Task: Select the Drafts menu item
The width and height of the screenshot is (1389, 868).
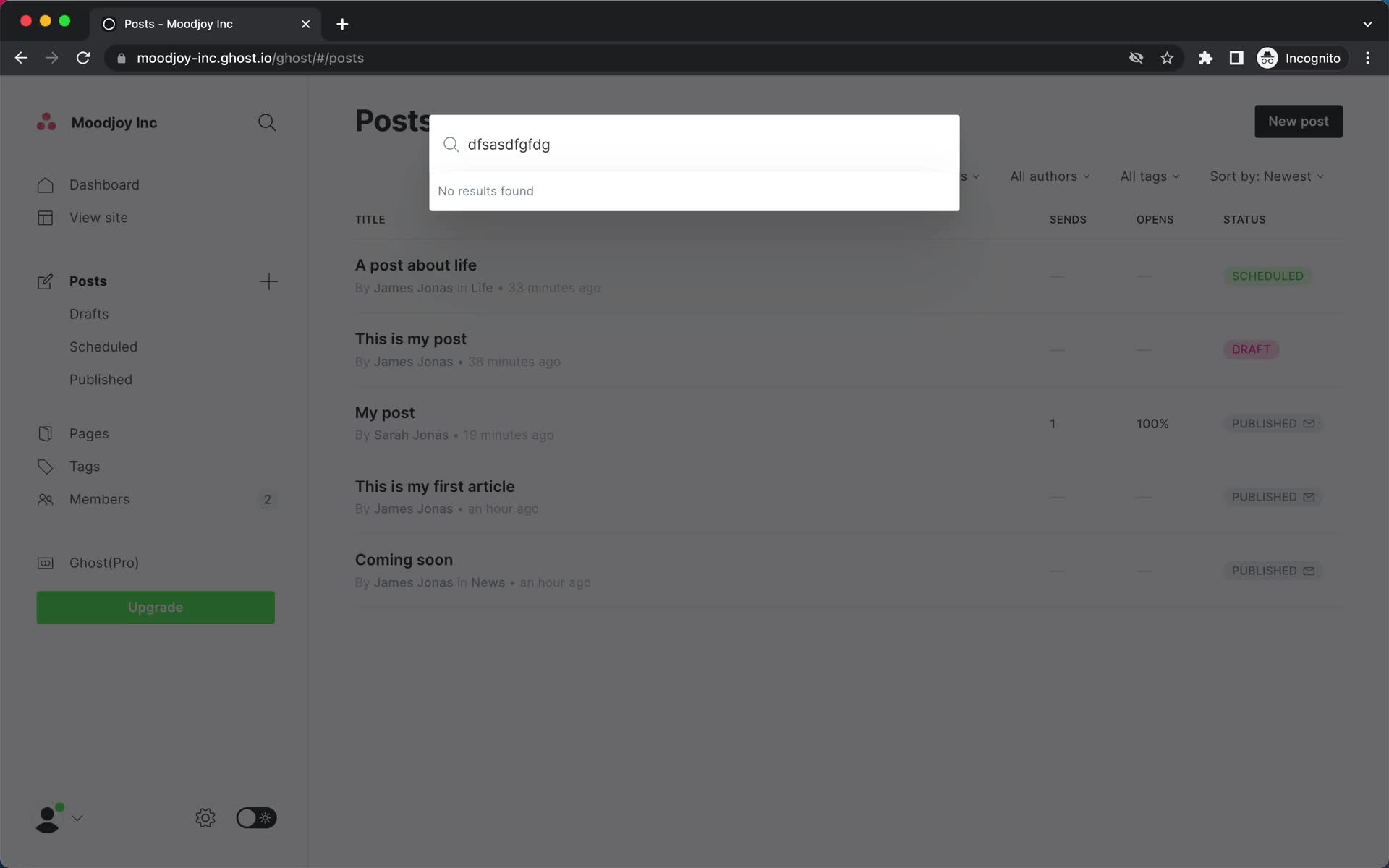Action: point(89,313)
